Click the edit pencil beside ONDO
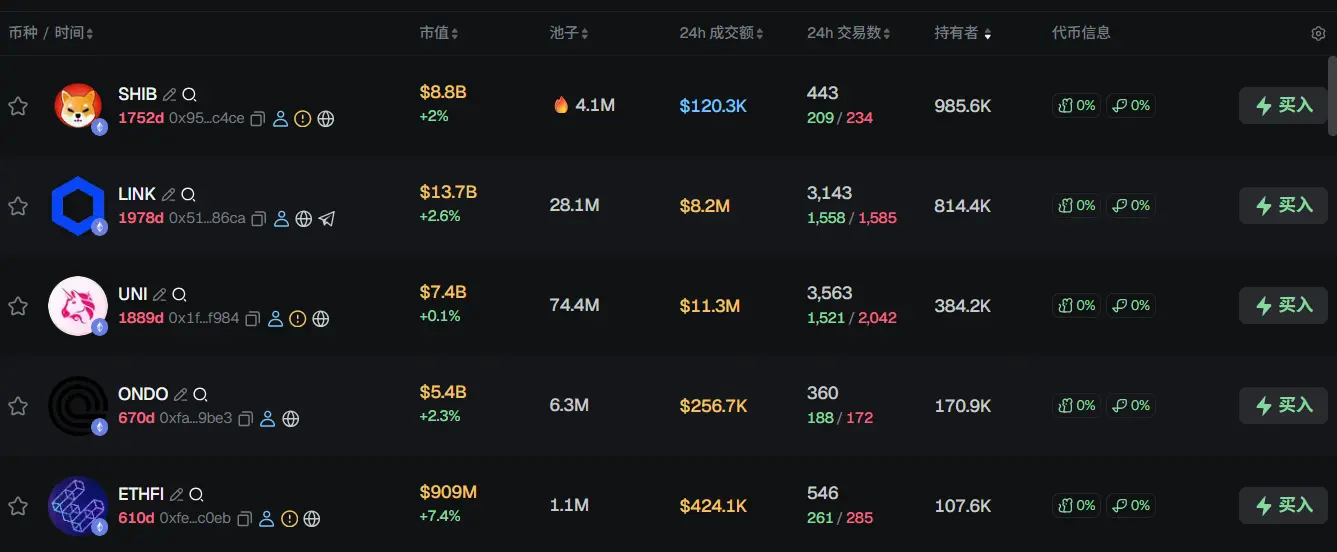1337x552 pixels. (180, 394)
